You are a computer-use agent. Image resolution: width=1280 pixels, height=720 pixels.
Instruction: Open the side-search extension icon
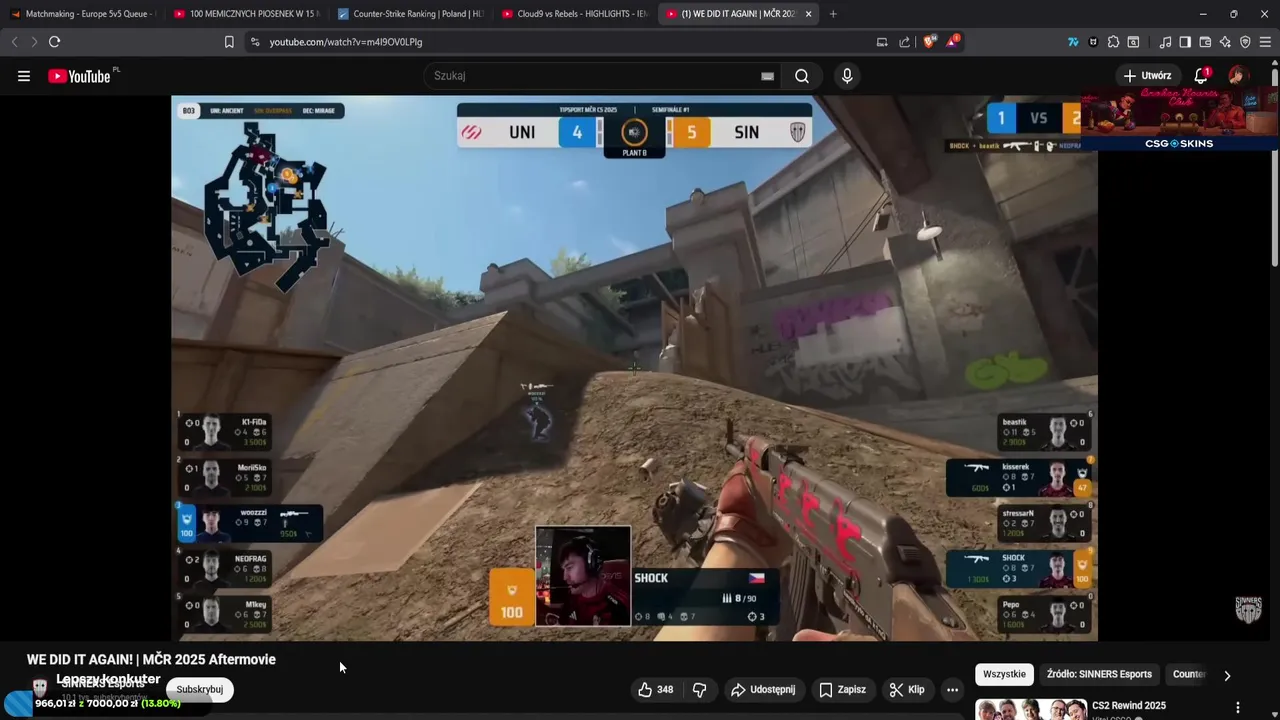1133,42
